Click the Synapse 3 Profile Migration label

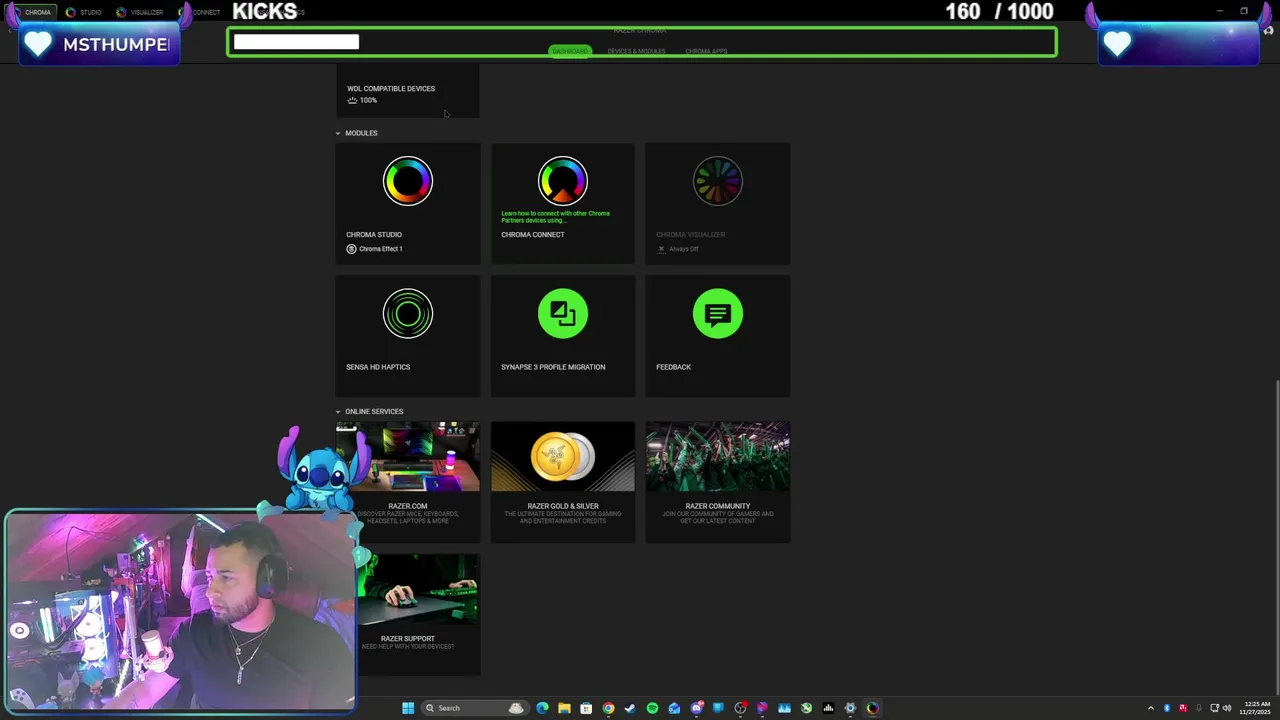click(553, 367)
